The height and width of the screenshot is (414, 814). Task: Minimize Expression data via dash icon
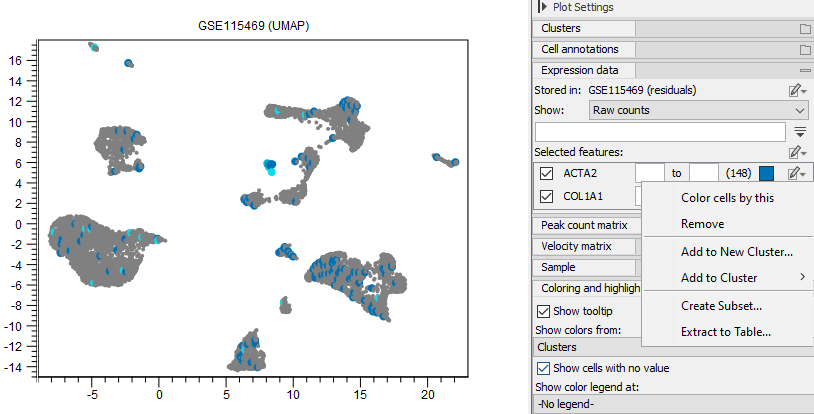coord(805,71)
